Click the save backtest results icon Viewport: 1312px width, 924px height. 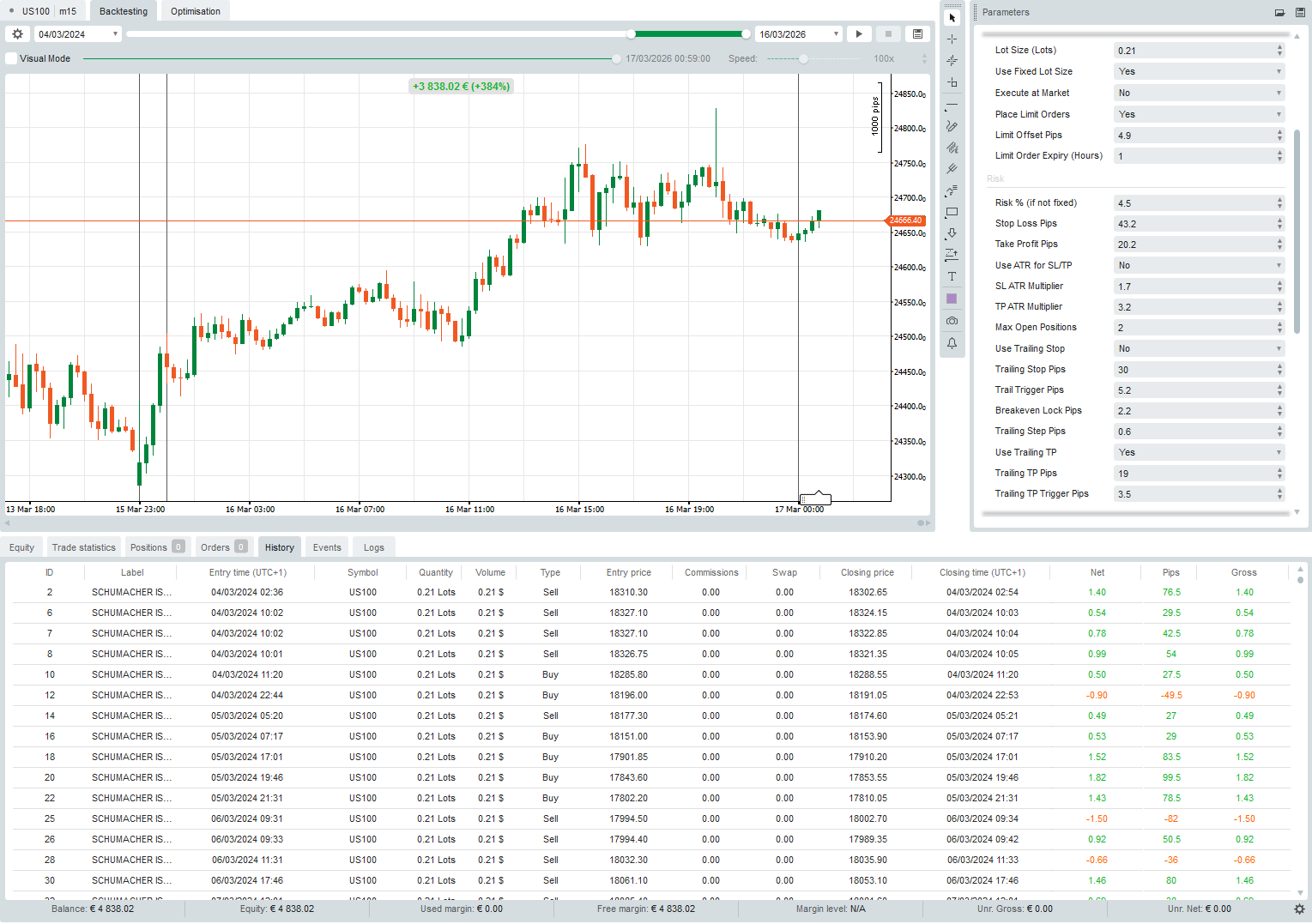(x=917, y=34)
